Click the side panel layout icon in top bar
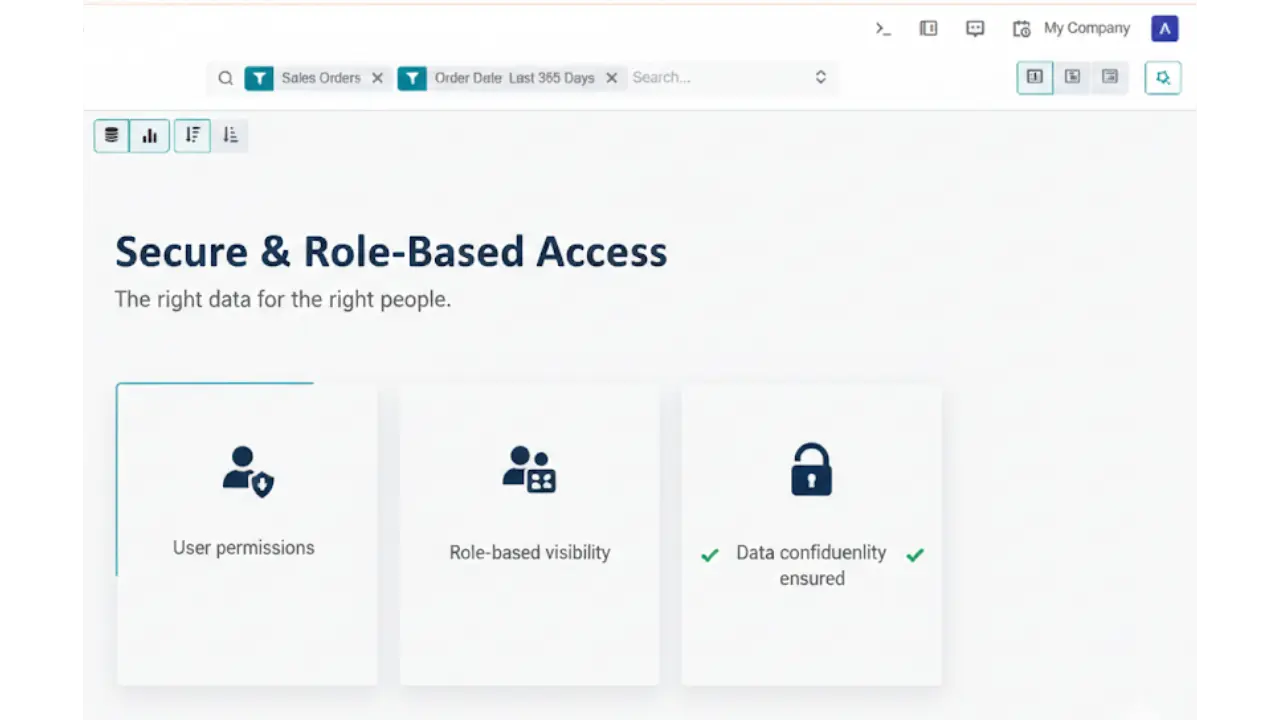This screenshot has width=1280, height=720. click(928, 29)
